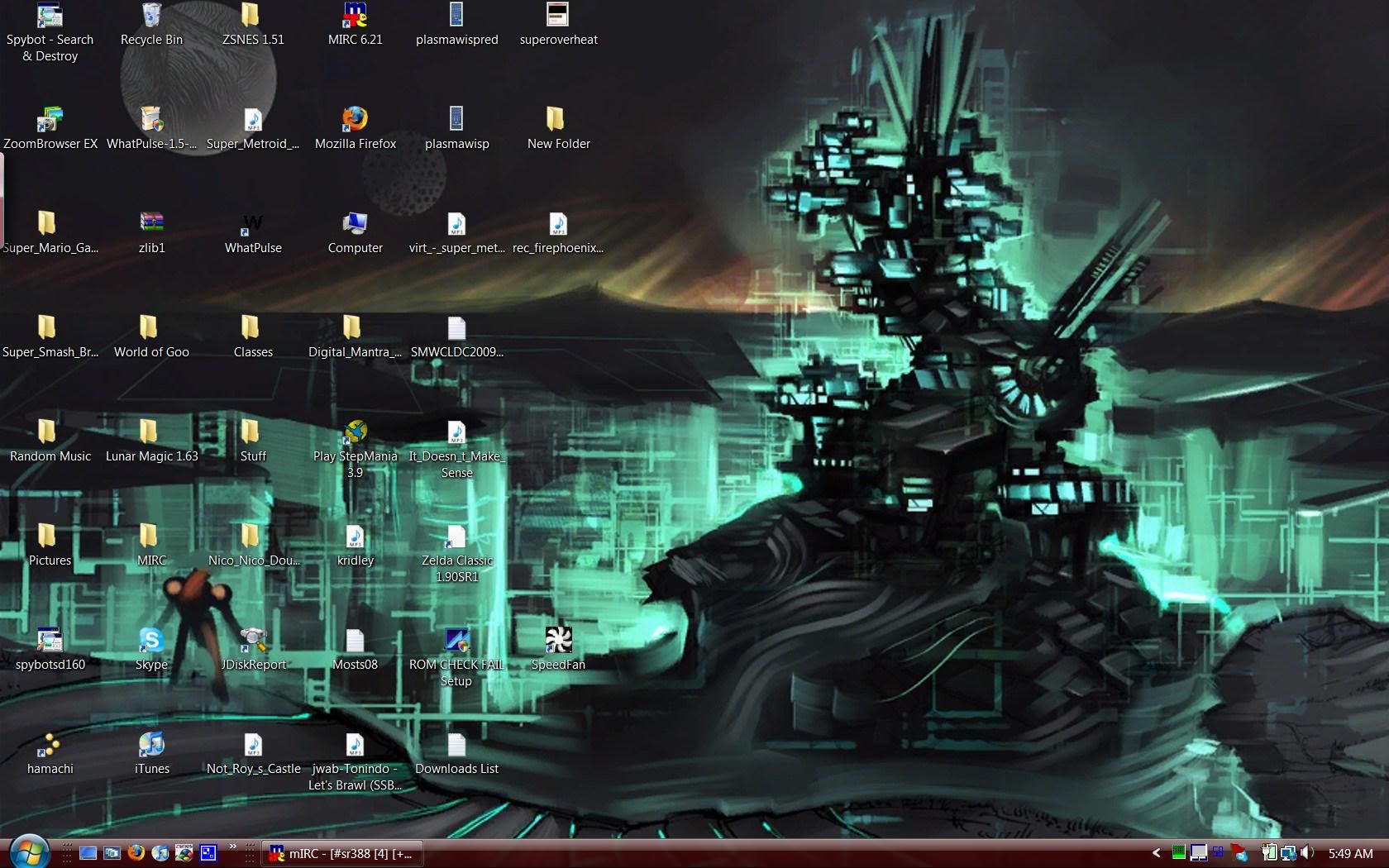Viewport: 1389px width, 868px height.
Task: Select the iTunes desktop shortcut
Action: [151, 745]
